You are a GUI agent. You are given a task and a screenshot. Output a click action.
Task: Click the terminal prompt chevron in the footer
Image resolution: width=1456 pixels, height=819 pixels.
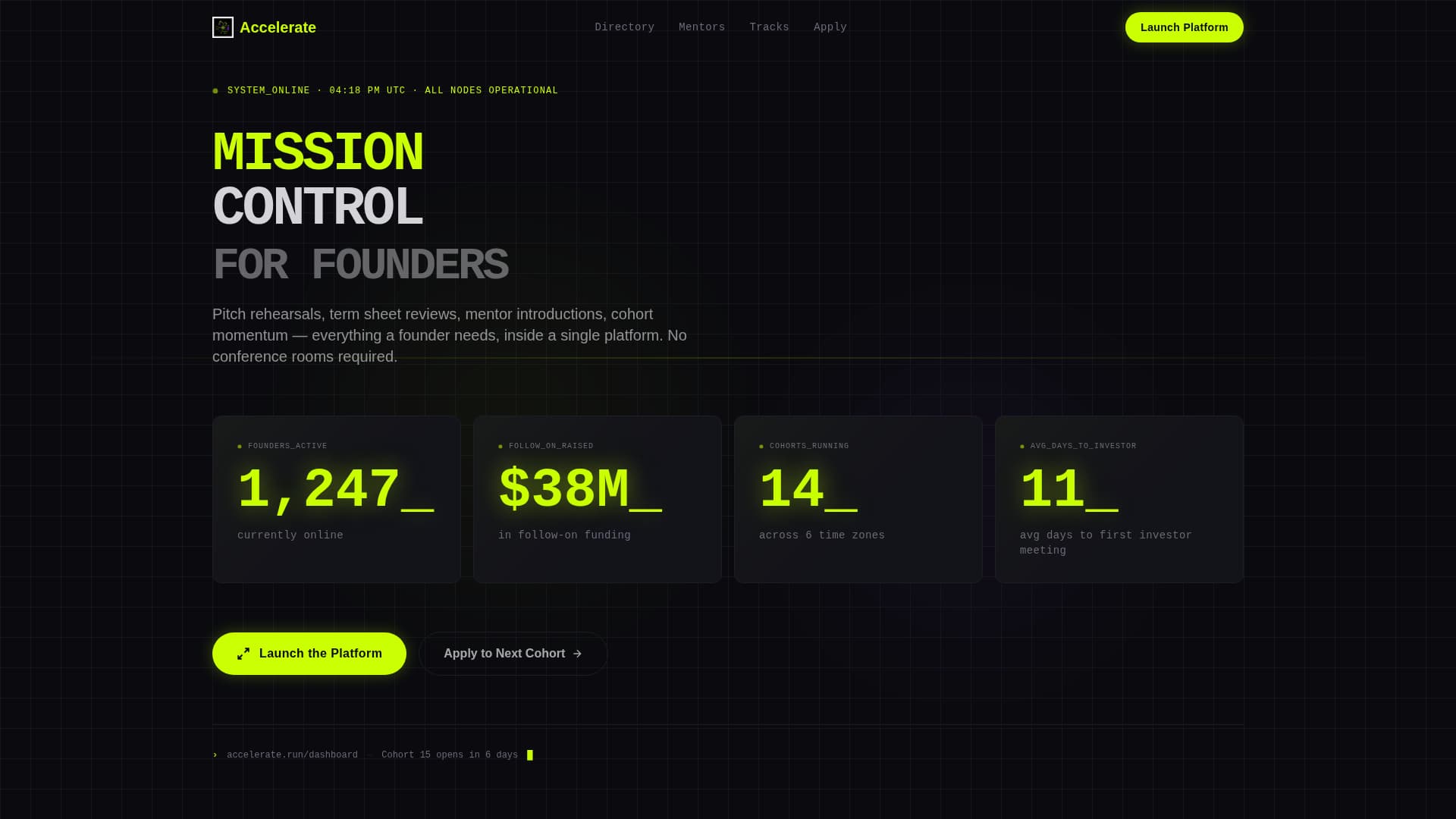215,755
